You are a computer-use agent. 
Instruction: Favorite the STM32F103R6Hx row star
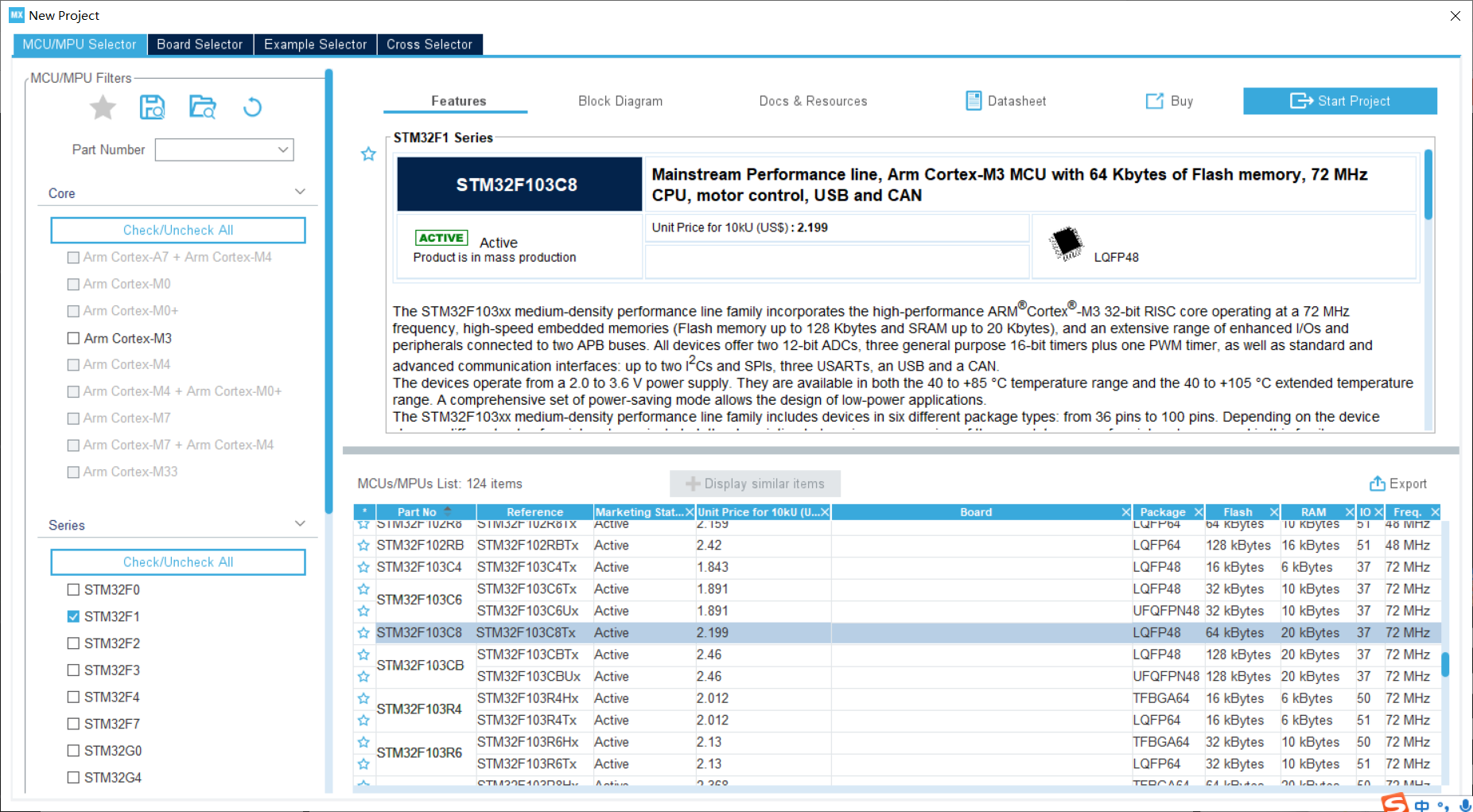tap(363, 742)
